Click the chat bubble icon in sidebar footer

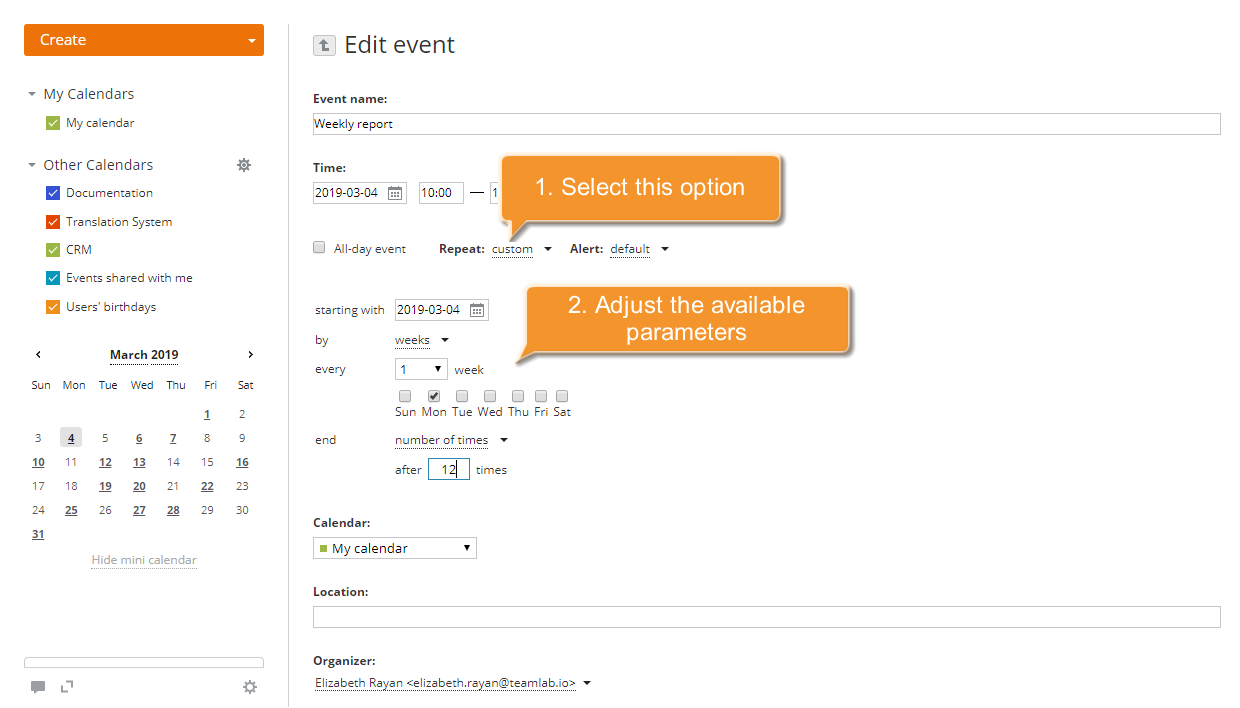(38, 687)
